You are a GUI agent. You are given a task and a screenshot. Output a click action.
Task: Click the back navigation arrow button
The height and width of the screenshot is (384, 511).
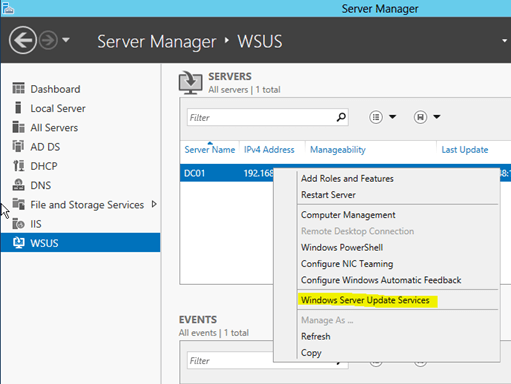[x=22, y=41]
